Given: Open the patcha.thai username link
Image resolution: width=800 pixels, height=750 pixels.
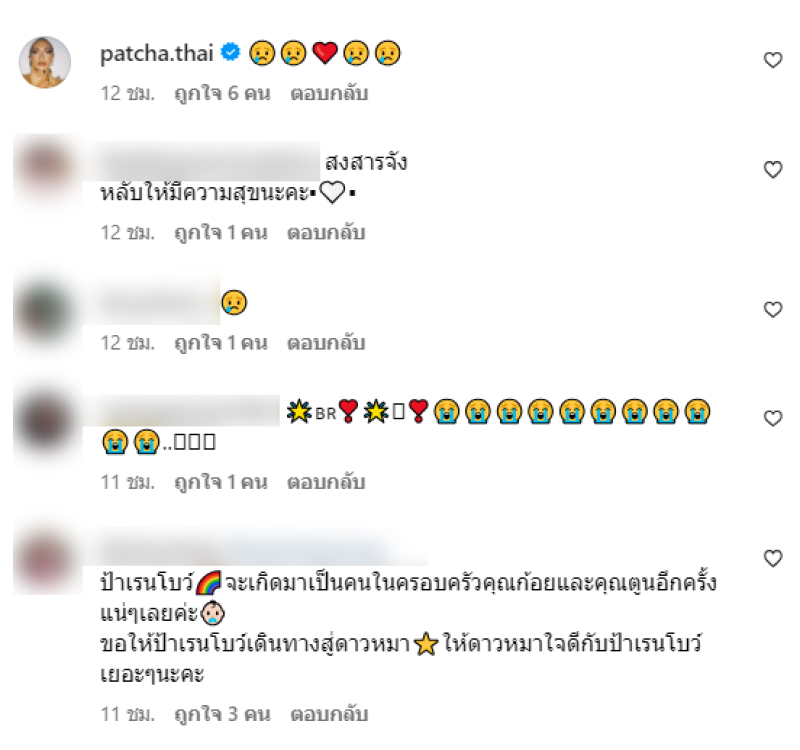Looking at the screenshot, I should (x=157, y=53).
